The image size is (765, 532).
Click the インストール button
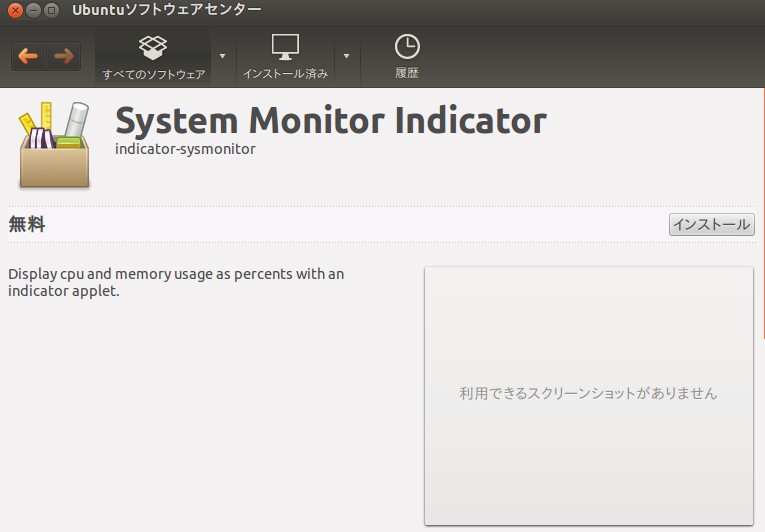[711, 225]
